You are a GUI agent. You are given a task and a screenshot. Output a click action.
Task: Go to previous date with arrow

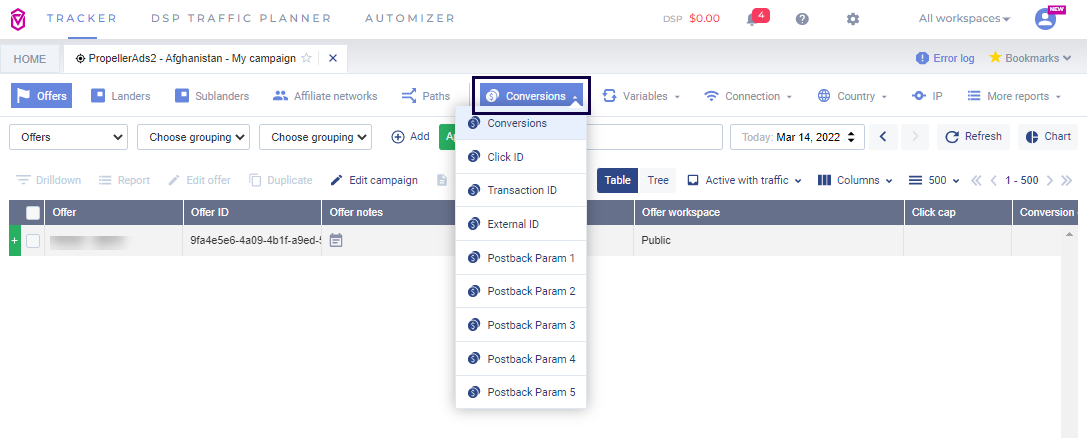coord(882,137)
